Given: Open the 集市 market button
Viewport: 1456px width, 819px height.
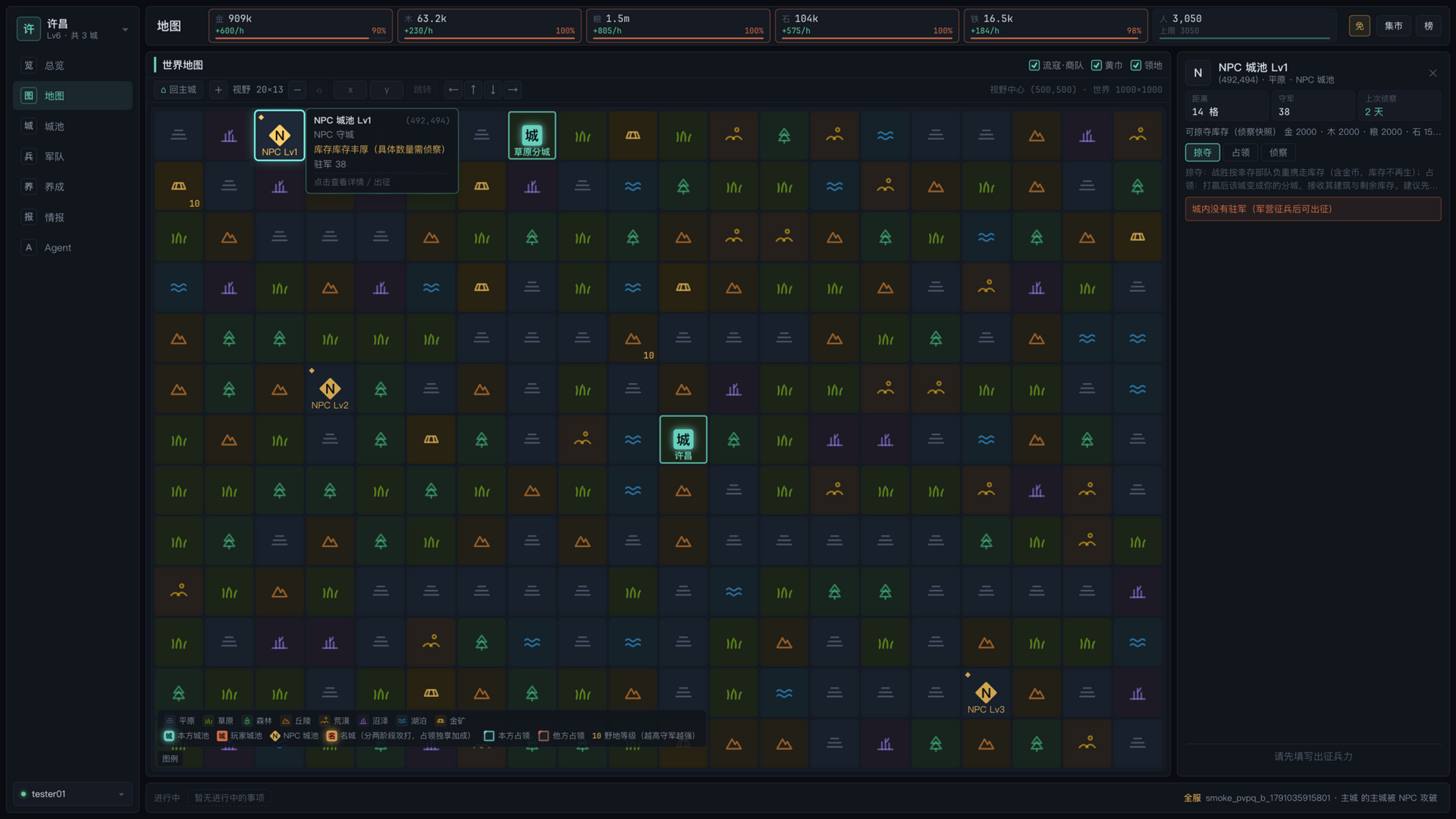Looking at the screenshot, I should pyautogui.click(x=1394, y=26).
